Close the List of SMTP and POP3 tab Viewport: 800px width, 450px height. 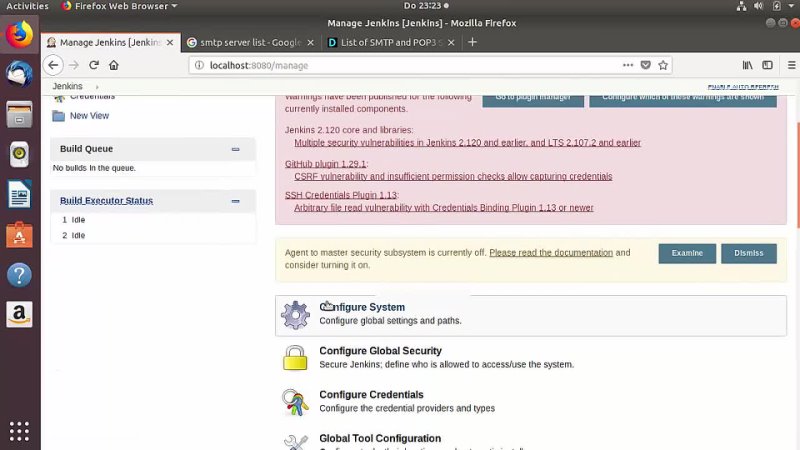tap(451, 42)
